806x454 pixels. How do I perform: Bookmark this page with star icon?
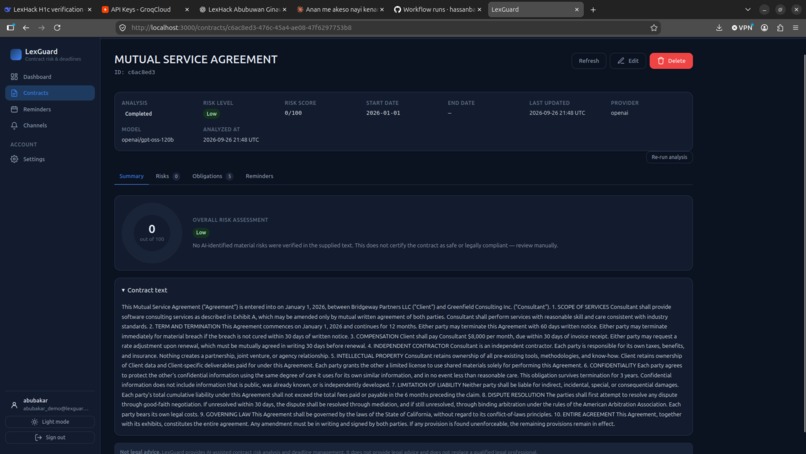tap(654, 28)
